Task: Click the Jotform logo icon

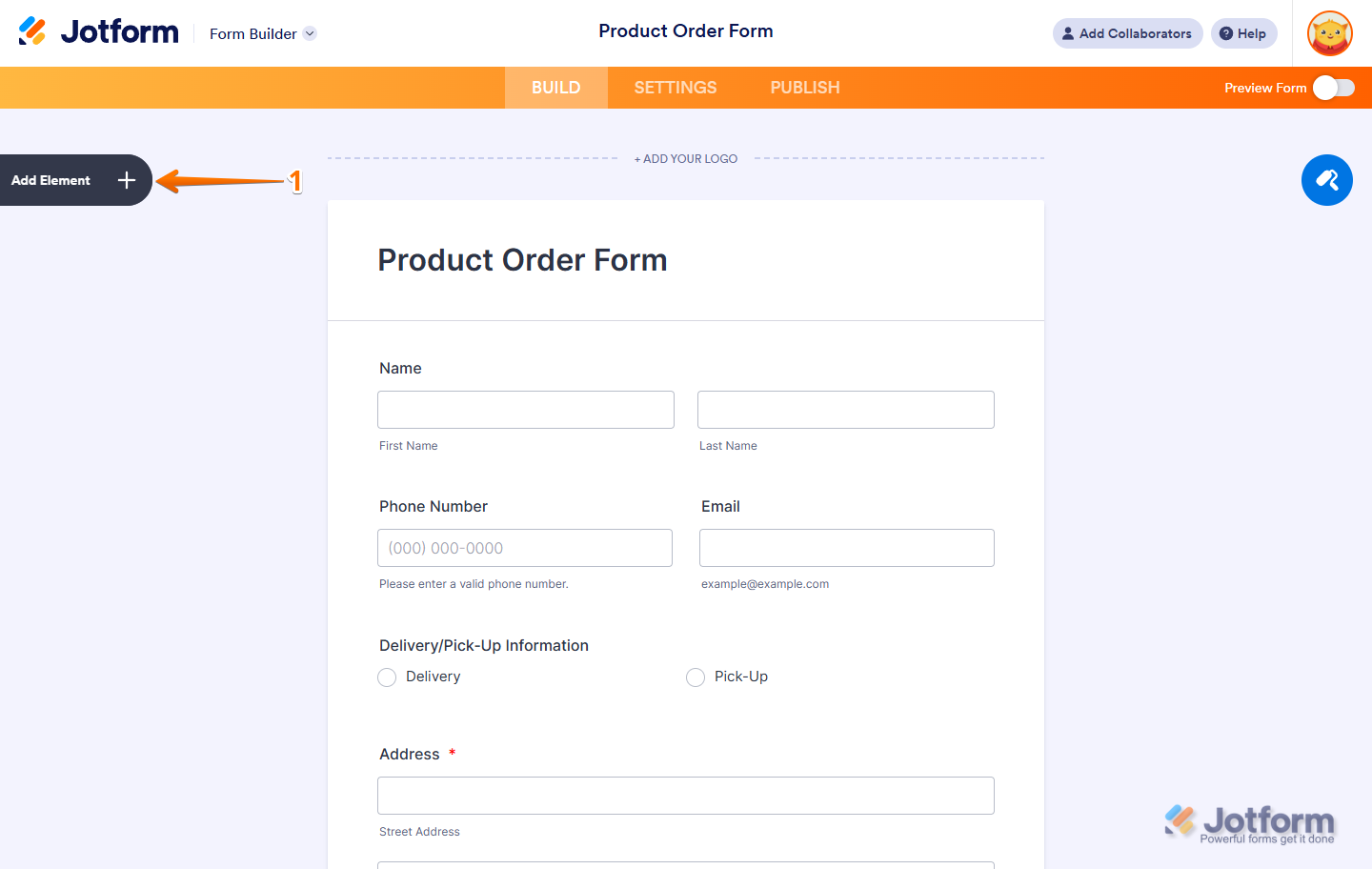Action: (x=32, y=31)
